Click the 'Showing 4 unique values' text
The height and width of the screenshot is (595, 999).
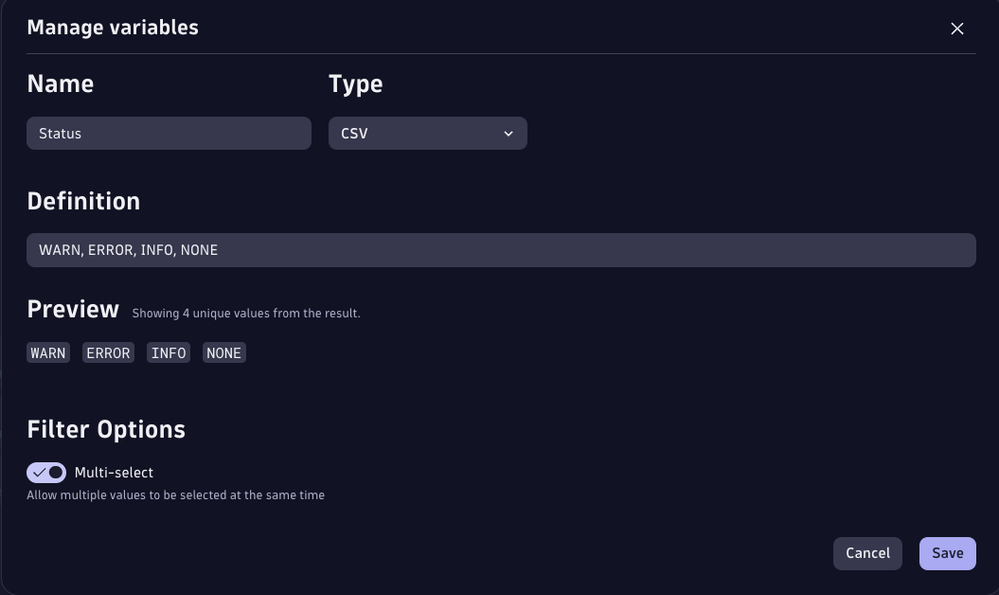click(x=246, y=313)
